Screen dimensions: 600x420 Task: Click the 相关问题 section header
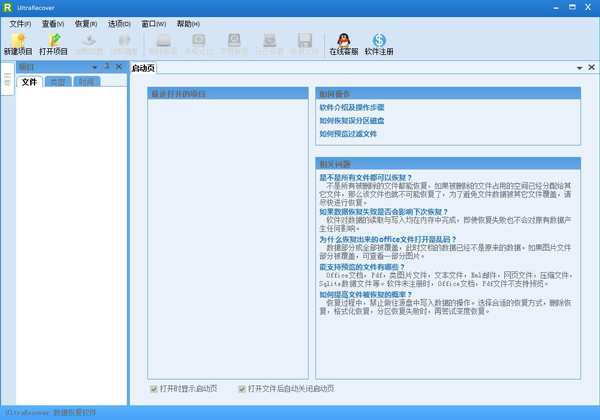[x=448, y=164]
